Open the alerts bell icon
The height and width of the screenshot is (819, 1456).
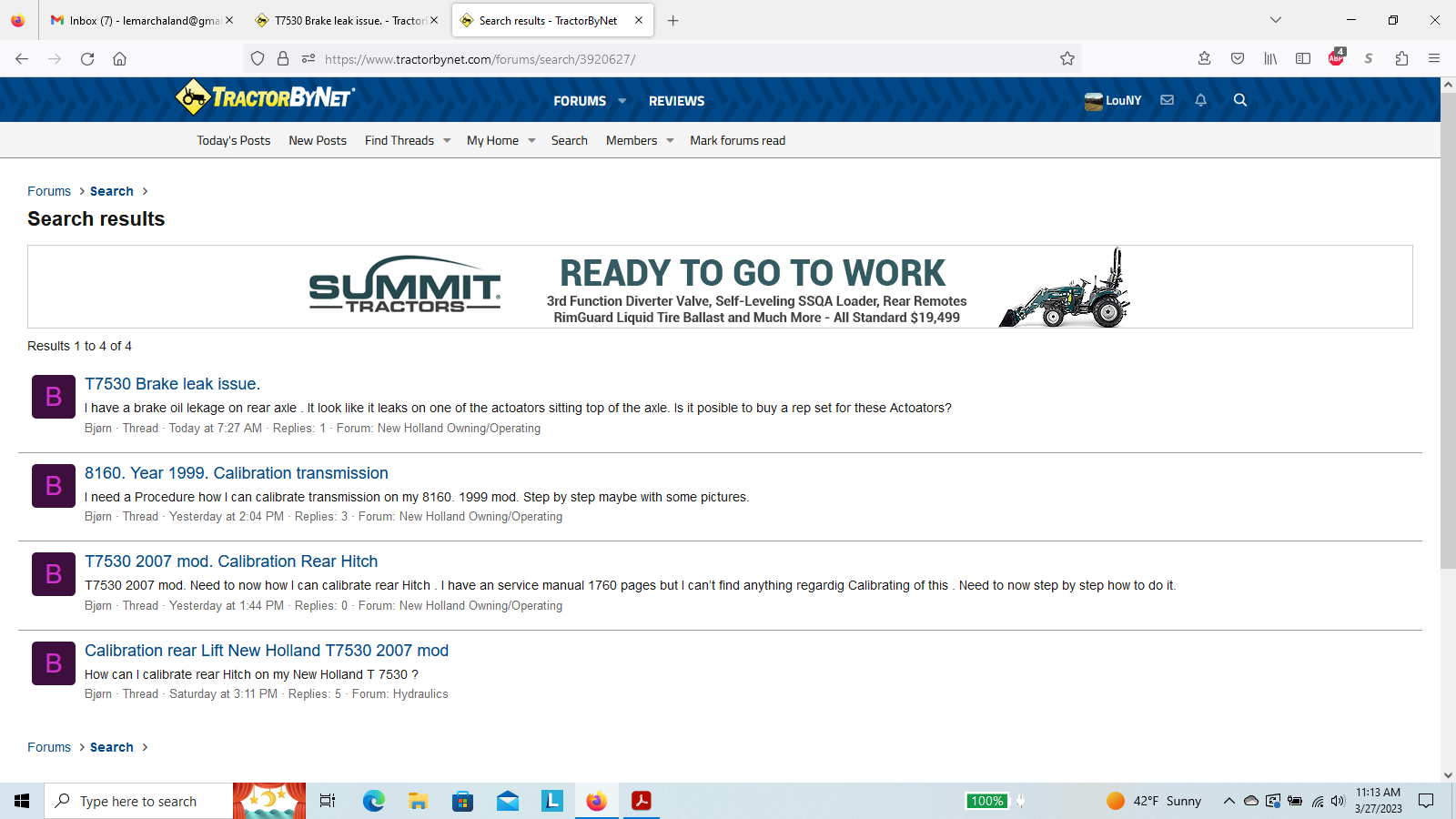(1200, 100)
